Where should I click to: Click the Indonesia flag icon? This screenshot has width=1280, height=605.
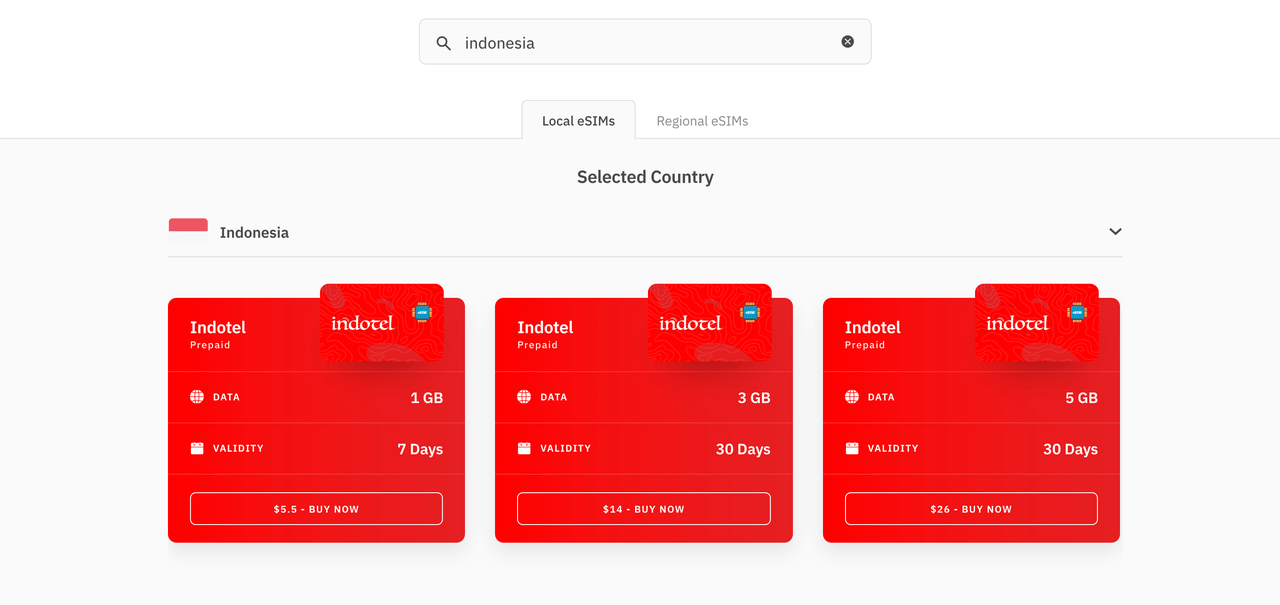pos(188,231)
